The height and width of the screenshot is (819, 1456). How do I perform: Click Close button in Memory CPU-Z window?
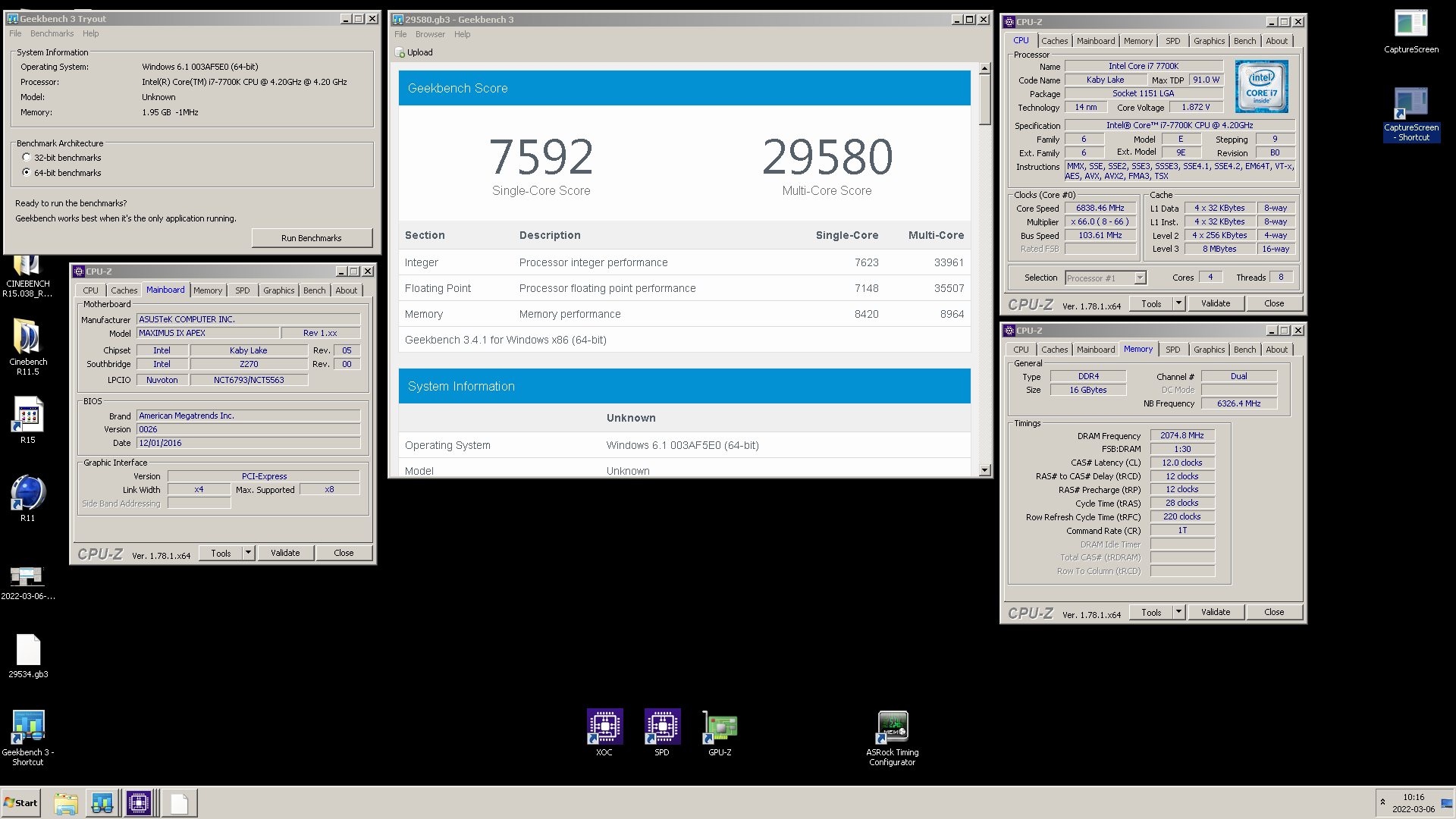tap(1274, 612)
